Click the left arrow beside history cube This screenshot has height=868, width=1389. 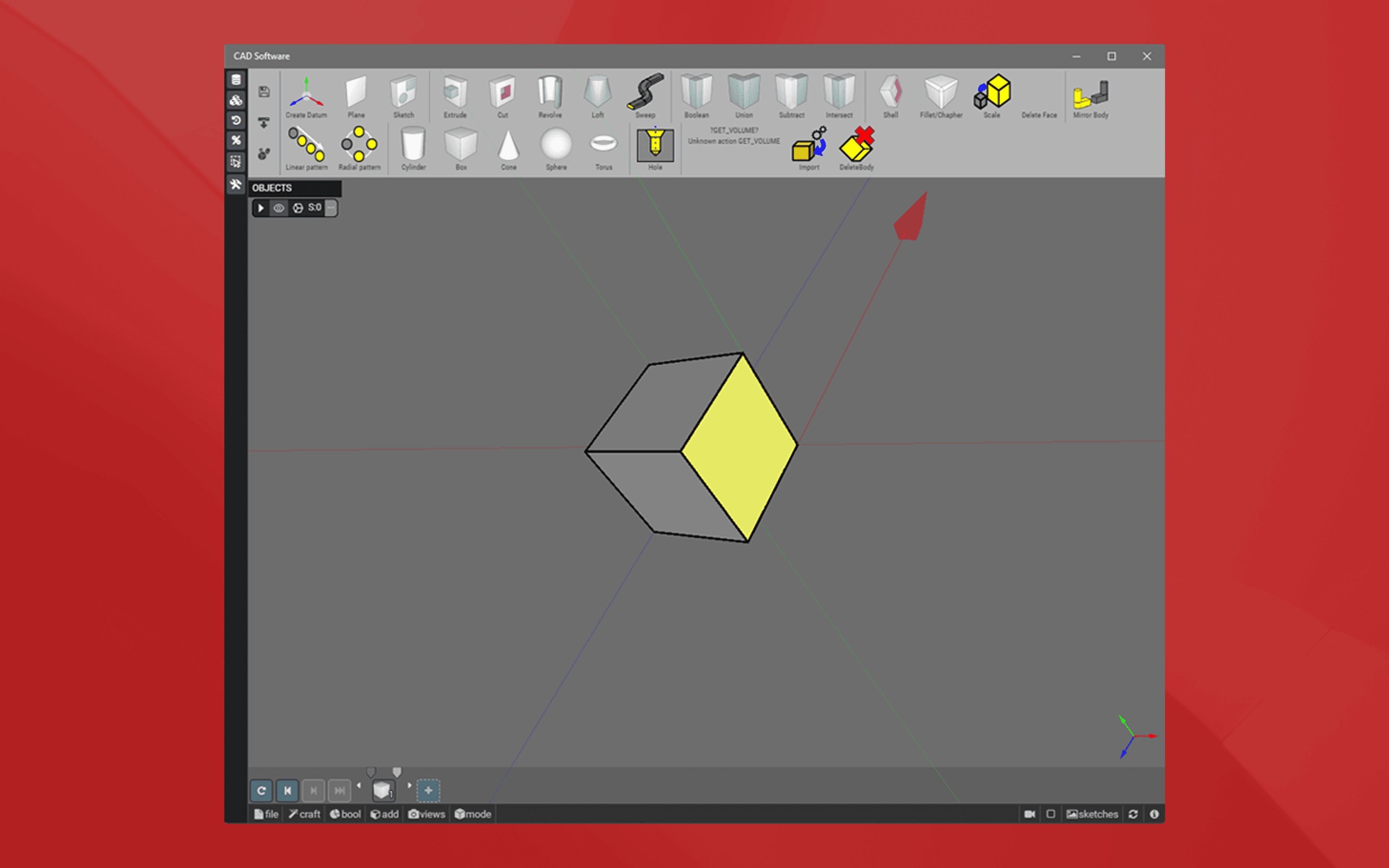[x=359, y=785]
